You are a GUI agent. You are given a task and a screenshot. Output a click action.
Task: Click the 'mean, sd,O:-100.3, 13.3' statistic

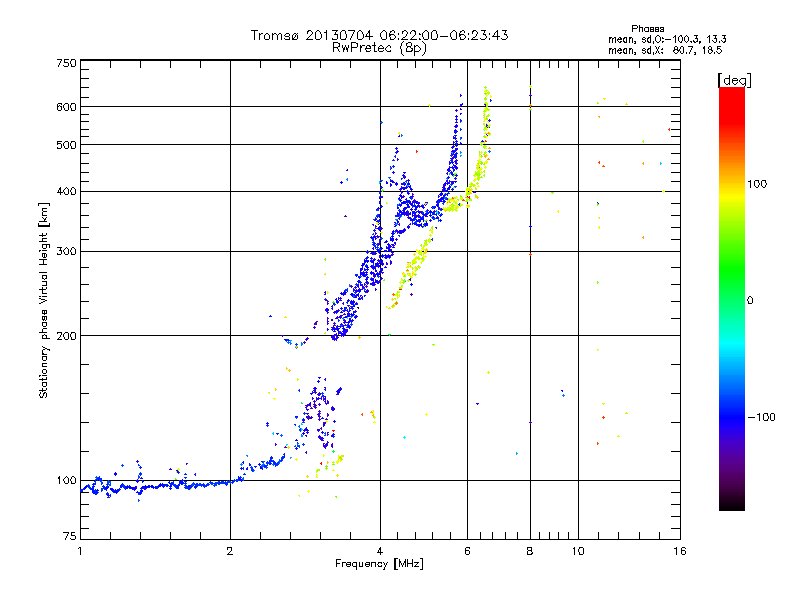(667, 39)
